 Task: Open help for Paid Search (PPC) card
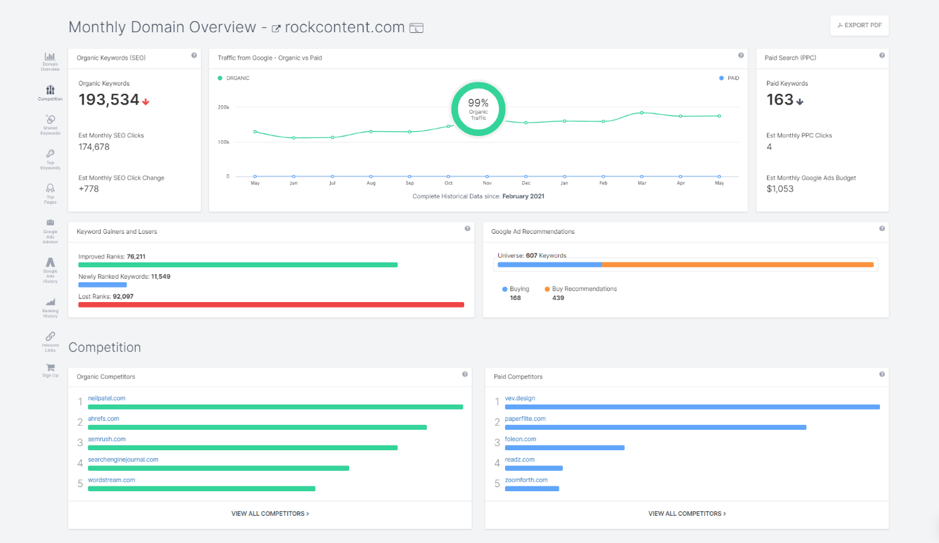(882, 55)
